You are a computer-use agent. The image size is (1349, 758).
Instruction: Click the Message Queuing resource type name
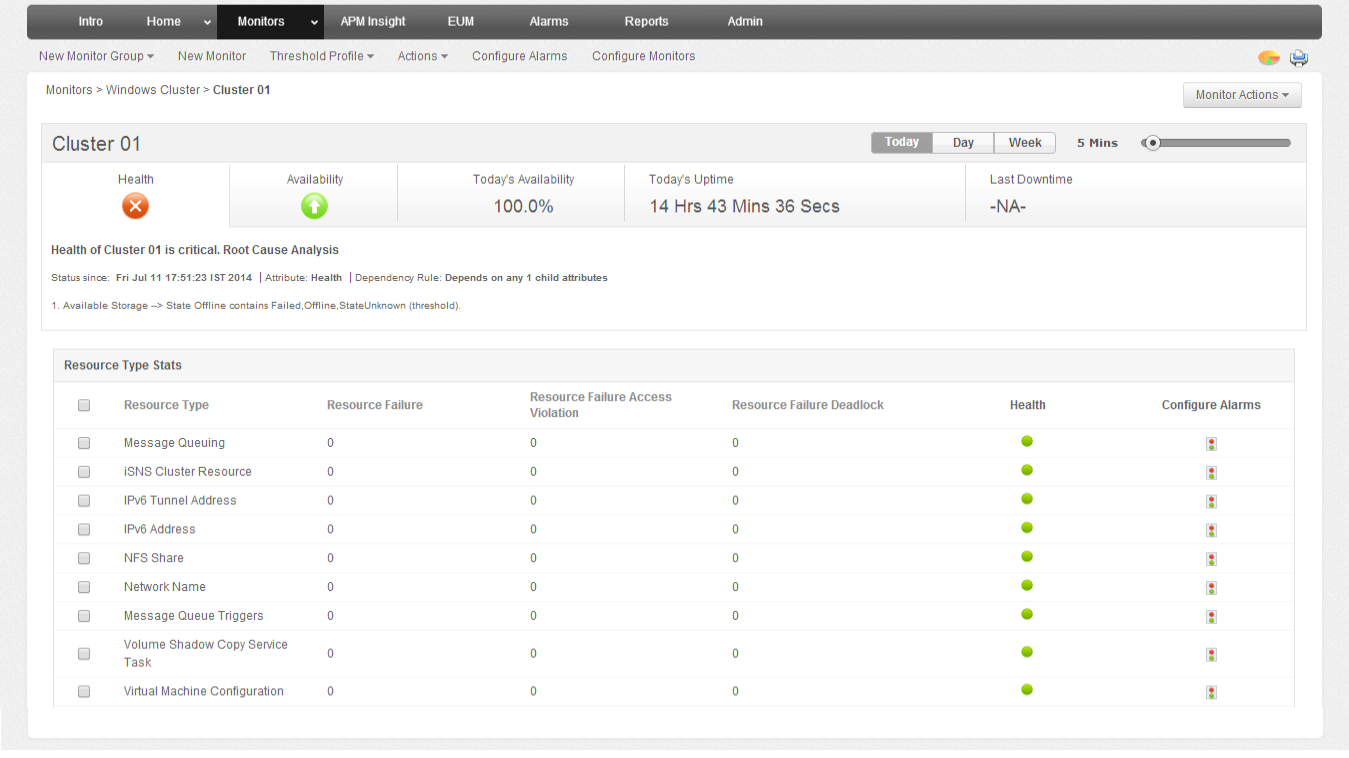point(174,443)
